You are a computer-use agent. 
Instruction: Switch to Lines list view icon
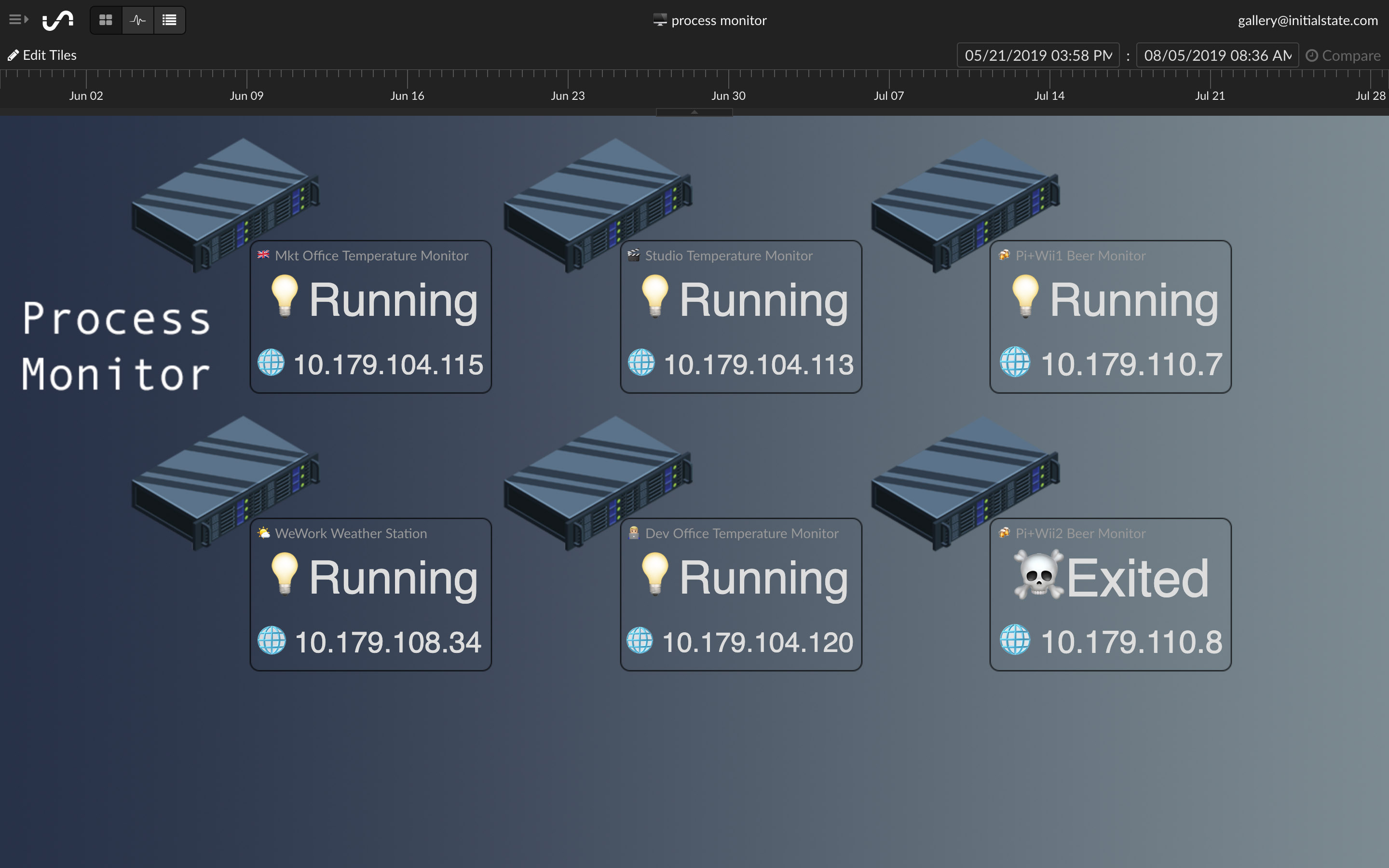tap(169, 21)
